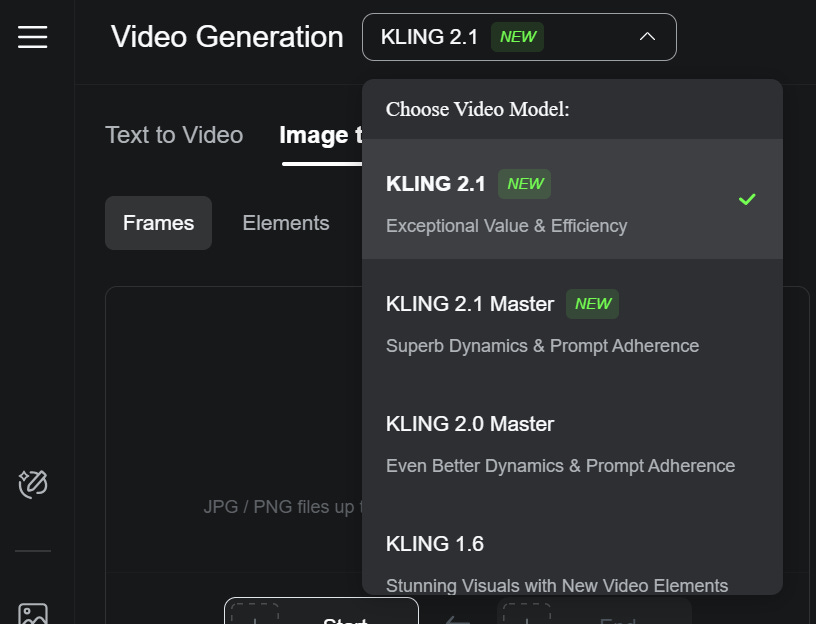The width and height of the screenshot is (816, 624).
Task: Select the Elements mode button
Action: pos(286,223)
